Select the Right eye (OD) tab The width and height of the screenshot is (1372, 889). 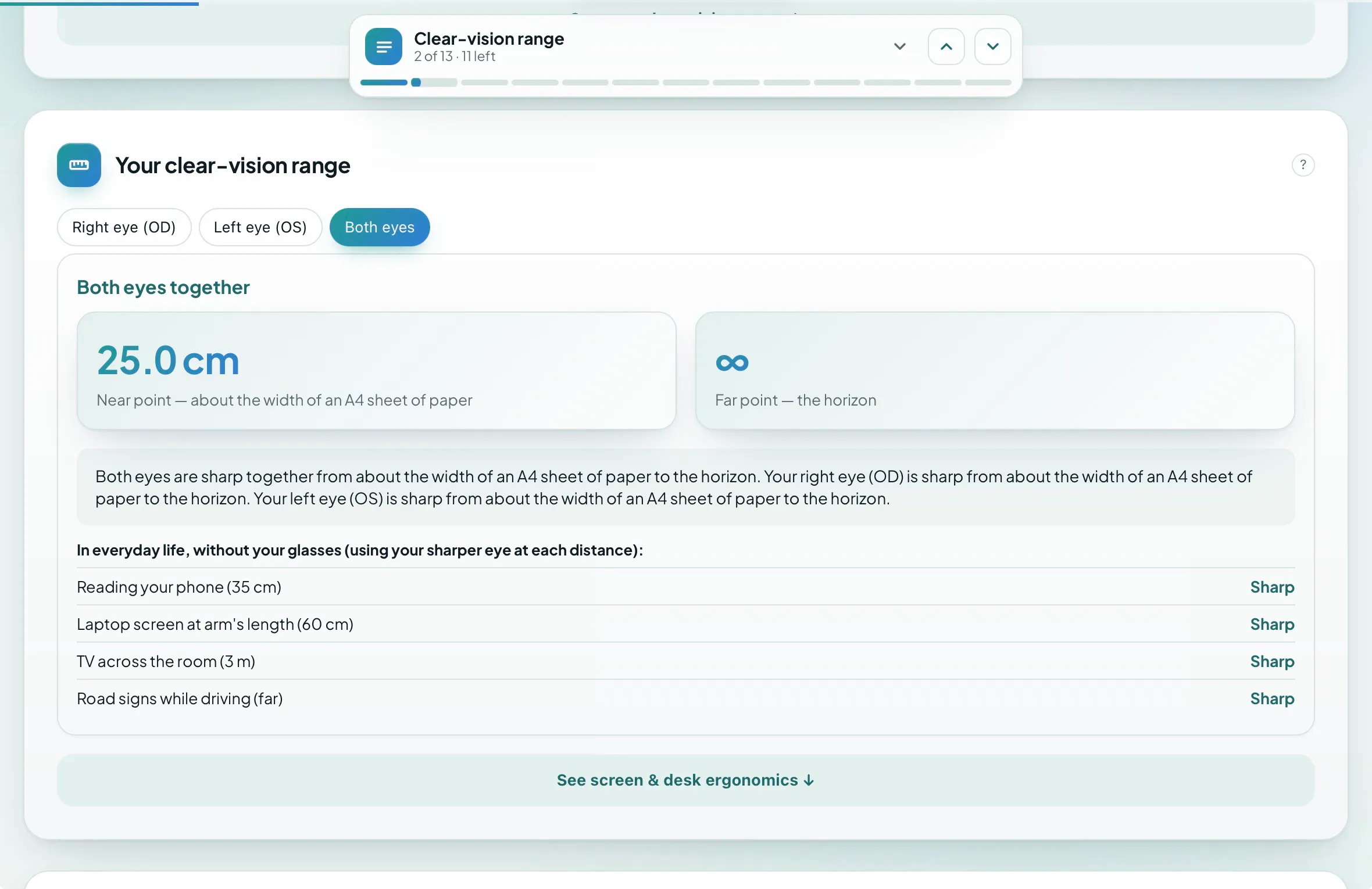click(124, 227)
